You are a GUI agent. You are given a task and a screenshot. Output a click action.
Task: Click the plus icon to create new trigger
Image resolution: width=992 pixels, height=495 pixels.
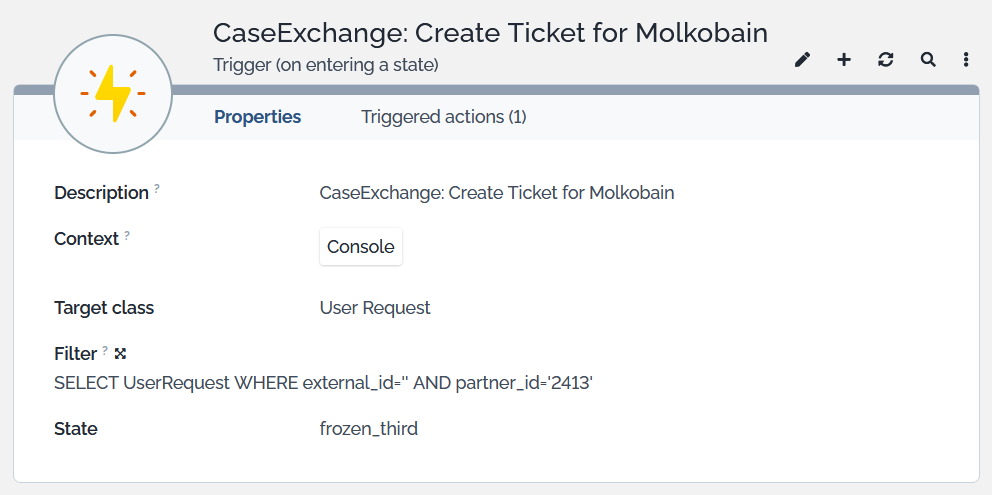click(x=844, y=60)
